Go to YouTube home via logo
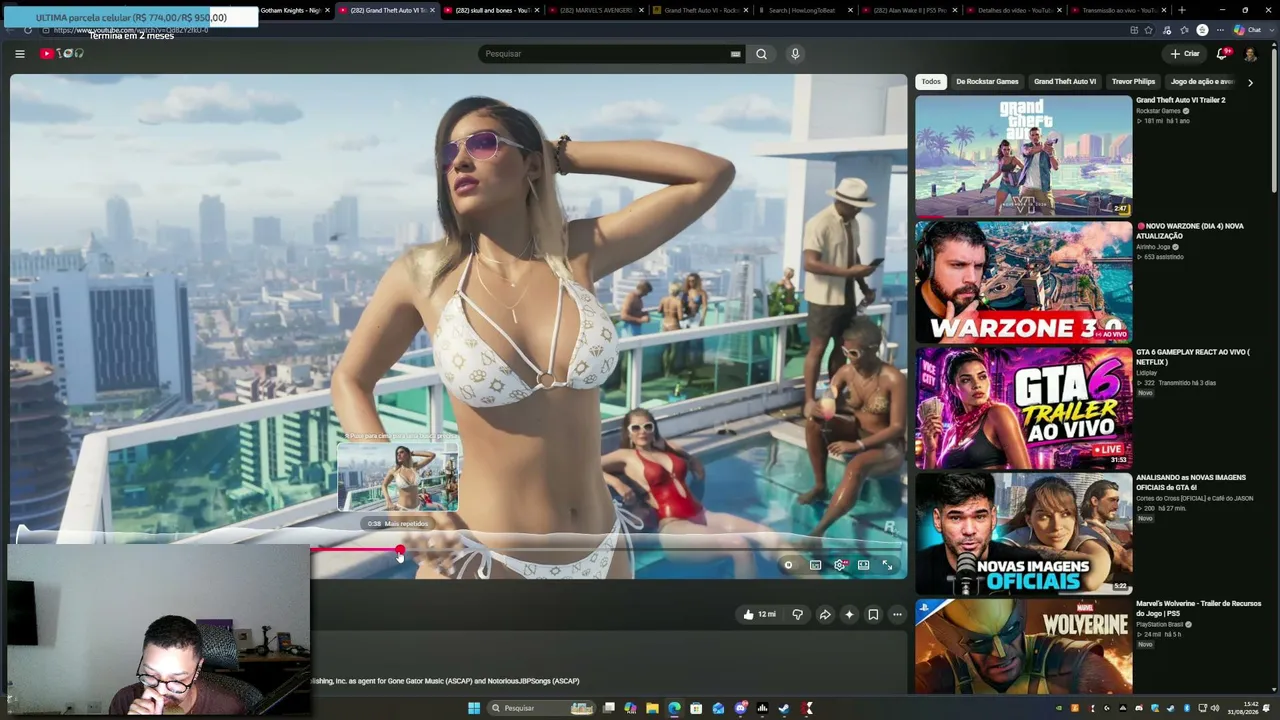Image resolution: width=1280 pixels, height=720 pixels. [x=62, y=54]
